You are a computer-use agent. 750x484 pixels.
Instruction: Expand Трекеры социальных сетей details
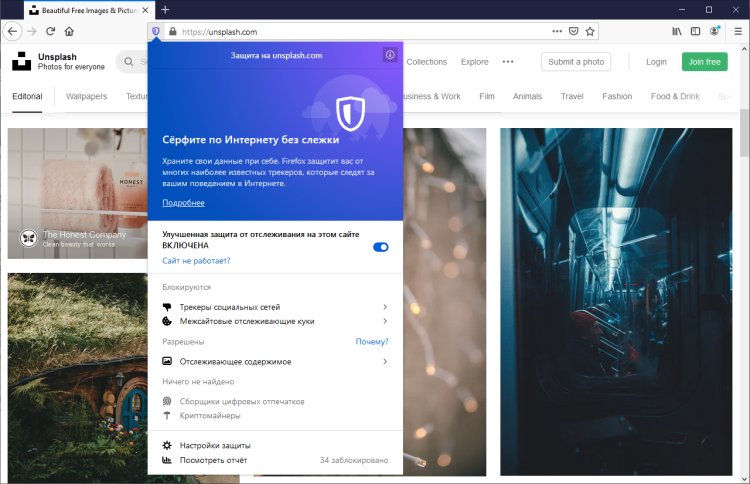tap(275, 307)
